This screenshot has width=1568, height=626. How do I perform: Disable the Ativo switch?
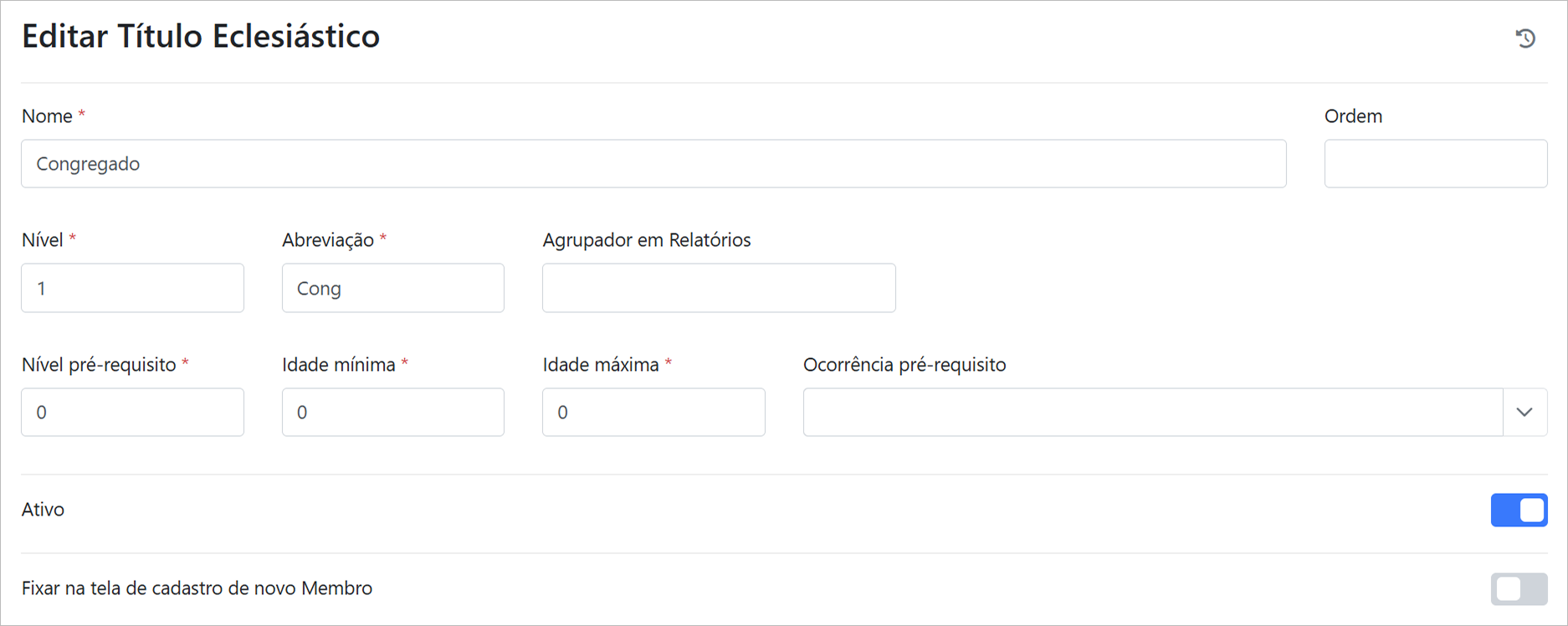coord(1519,511)
